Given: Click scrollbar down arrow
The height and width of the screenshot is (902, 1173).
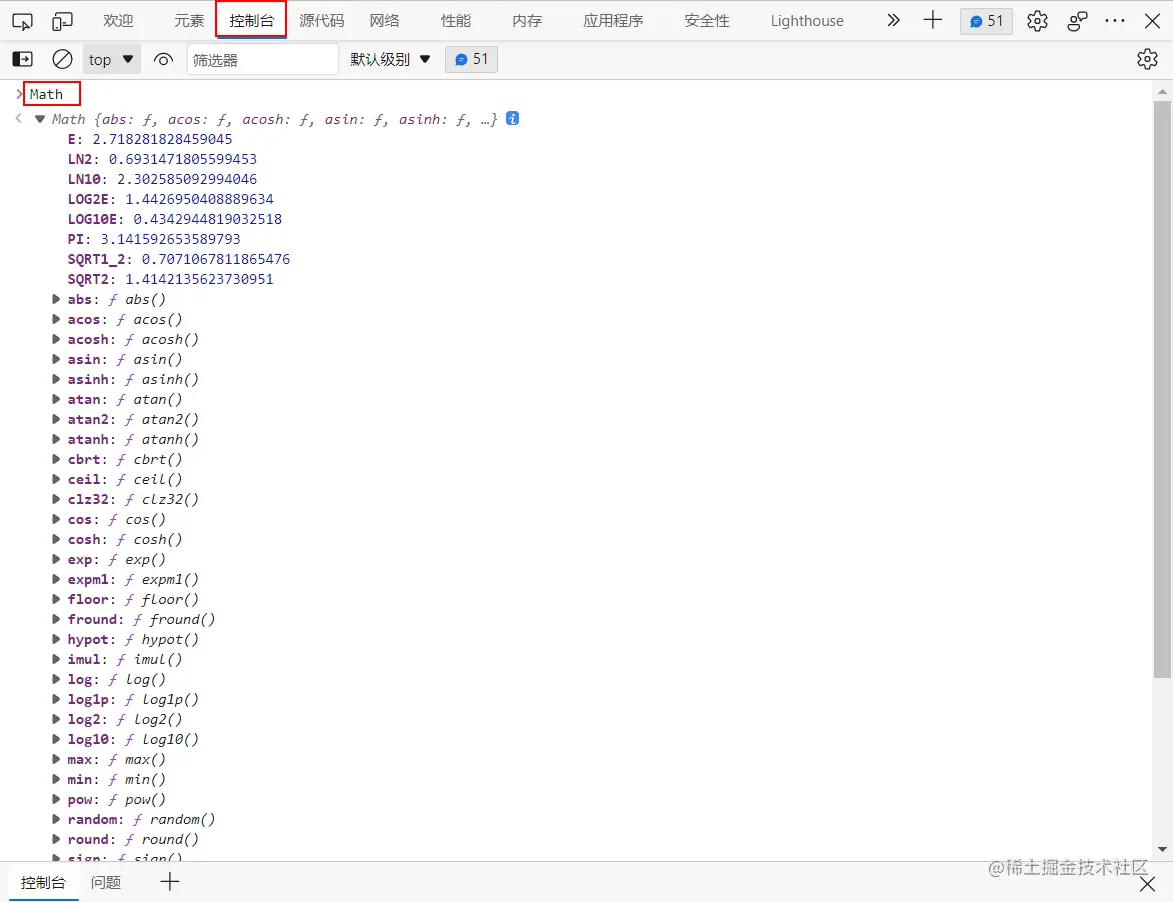Looking at the screenshot, I should [x=1162, y=850].
